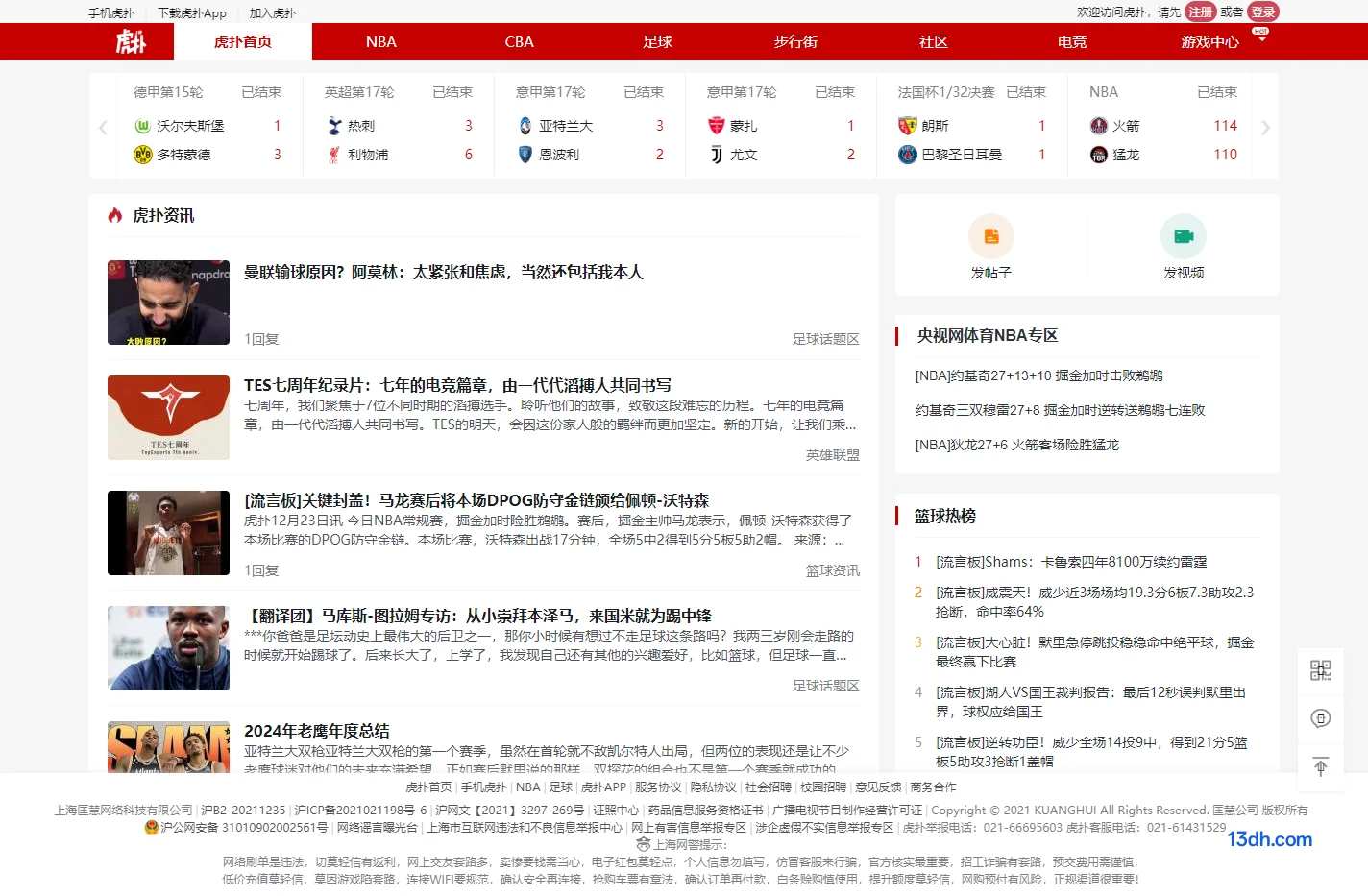Viewport: 1368px width, 896px height.
Task: Show next matches with right arrow
Action: coord(1265,127)
